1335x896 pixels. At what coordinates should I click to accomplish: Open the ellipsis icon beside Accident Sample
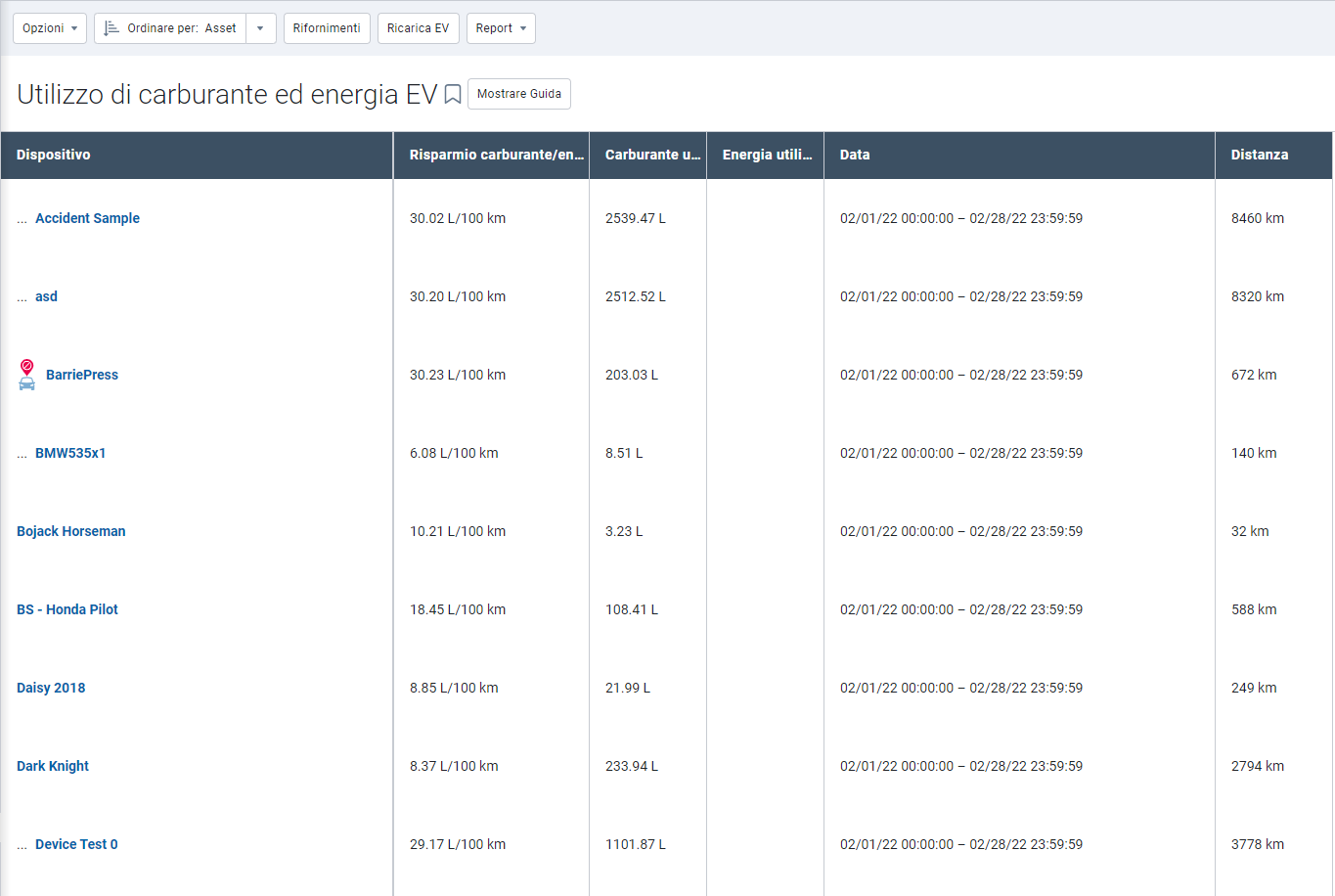[20, 218]
